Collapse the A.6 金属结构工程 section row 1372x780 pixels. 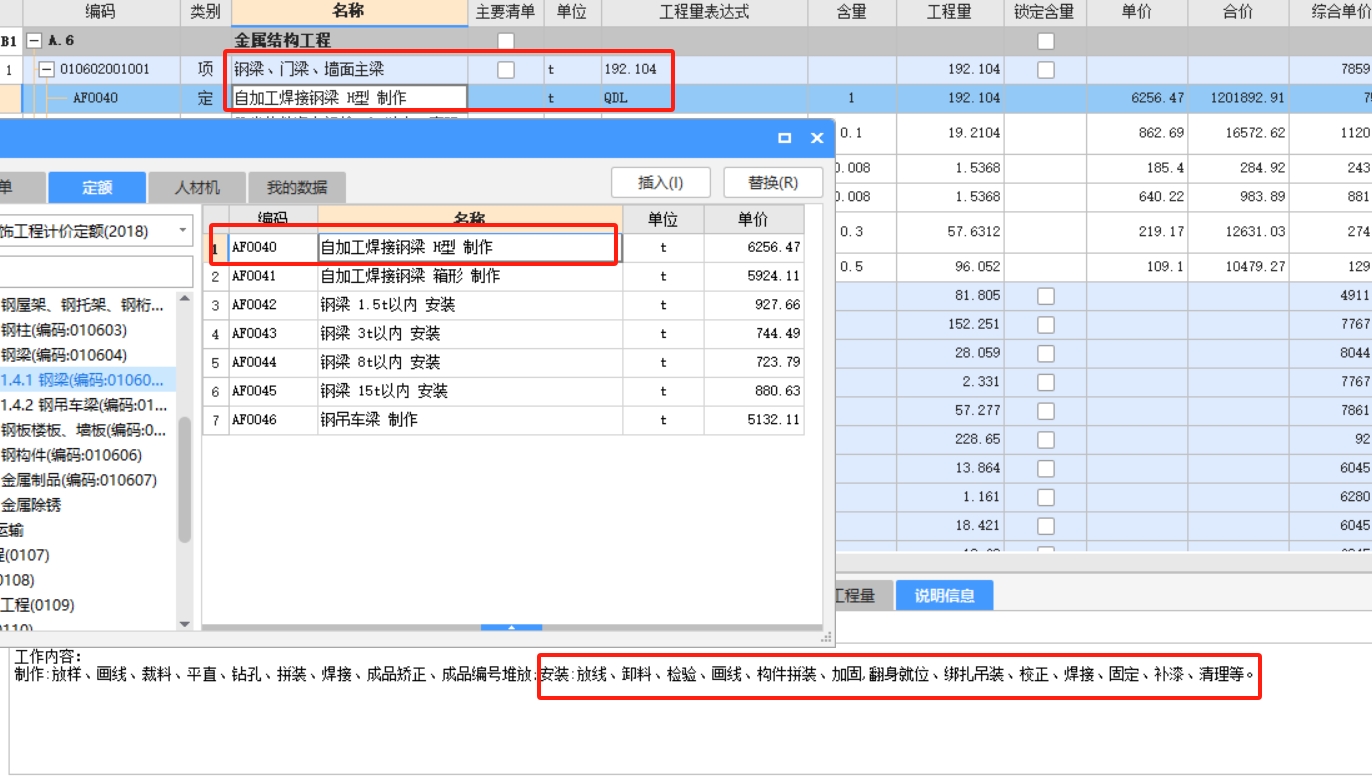[35, 41]
